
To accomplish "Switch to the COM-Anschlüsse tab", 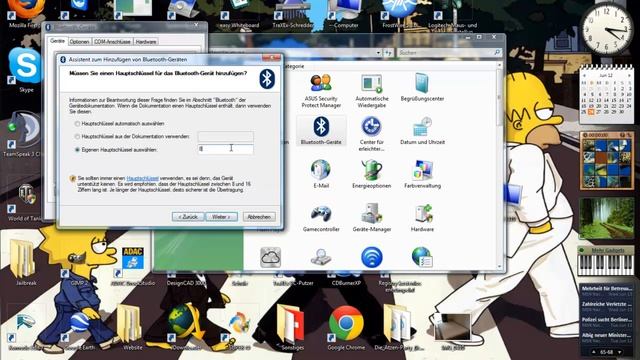I will (112, 42).
